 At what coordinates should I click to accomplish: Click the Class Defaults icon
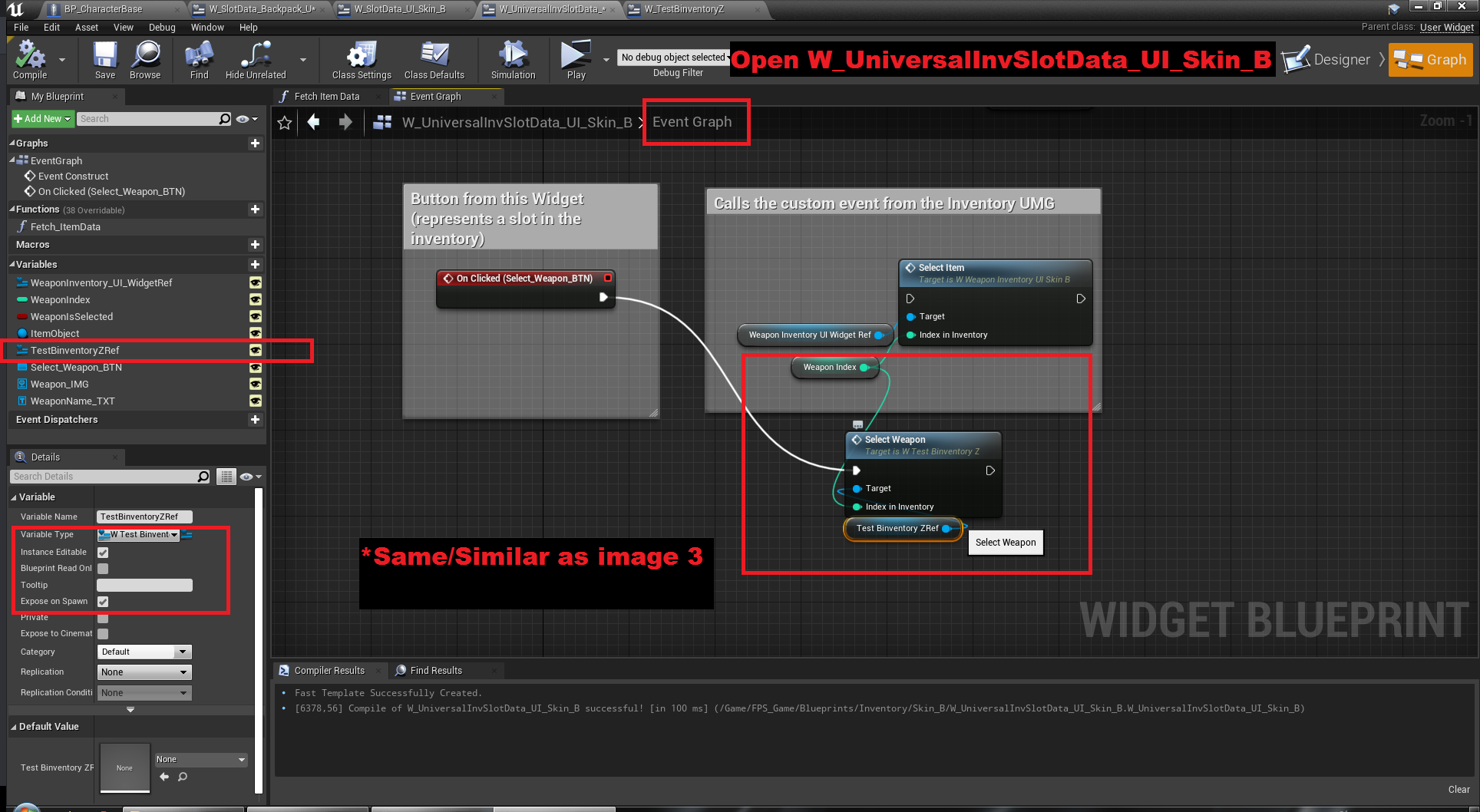pos(434,59)
